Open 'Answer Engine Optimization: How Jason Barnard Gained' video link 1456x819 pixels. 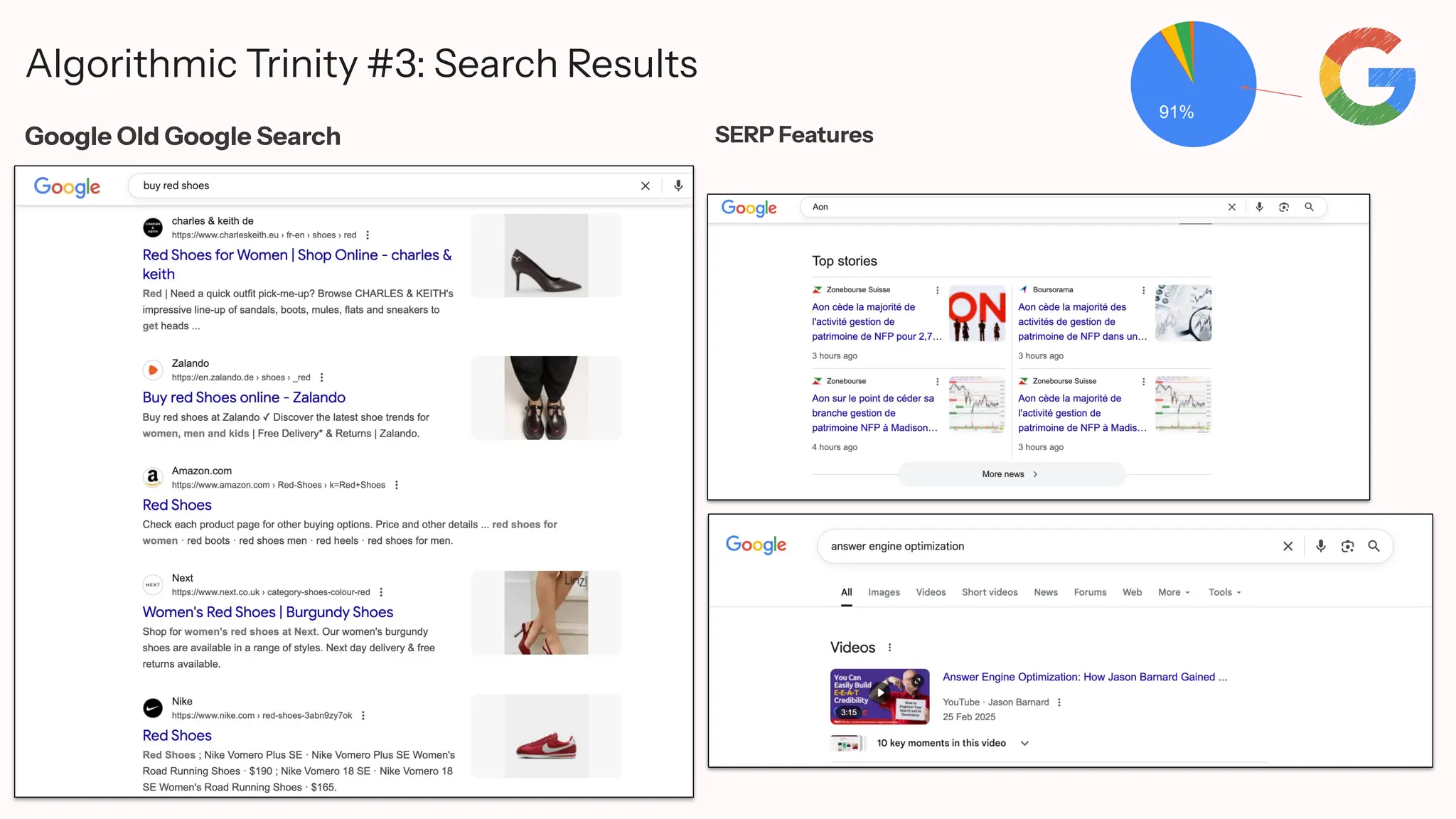coord(1084,677)
